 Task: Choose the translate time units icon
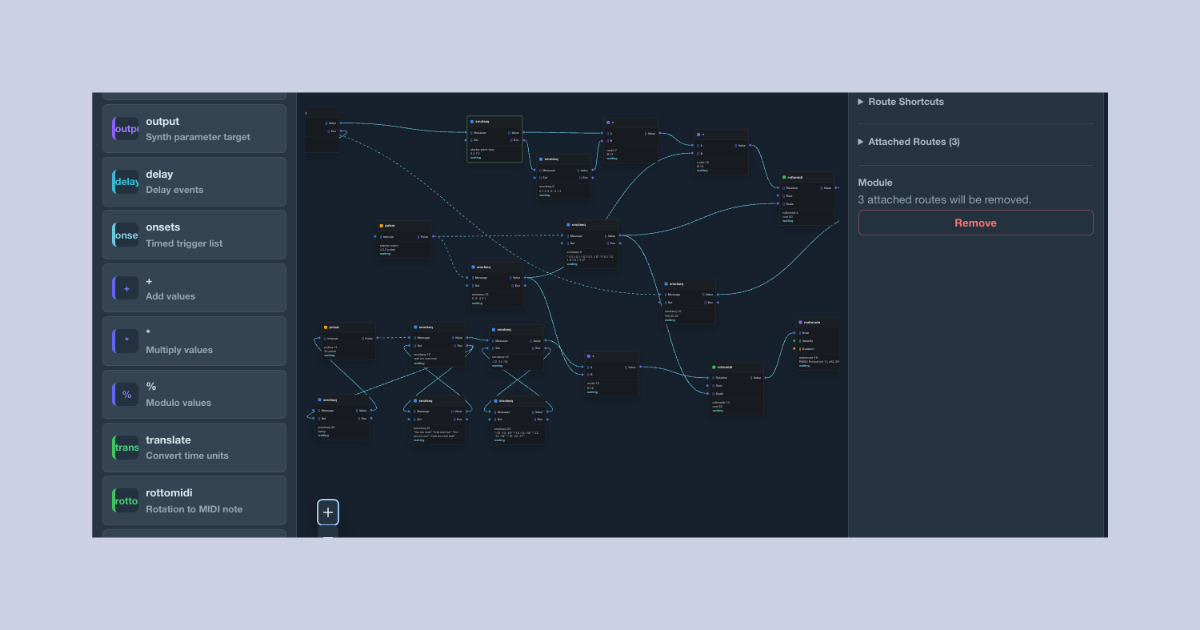click(x=126, y=447)
